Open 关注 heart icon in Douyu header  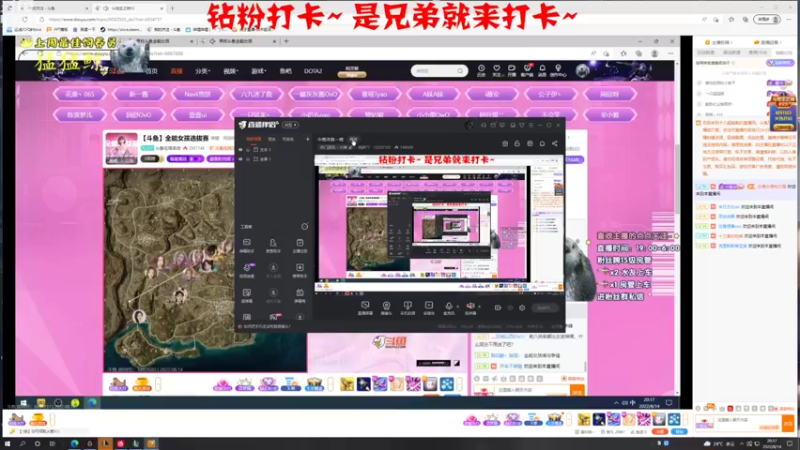click(x=496, y=70)
